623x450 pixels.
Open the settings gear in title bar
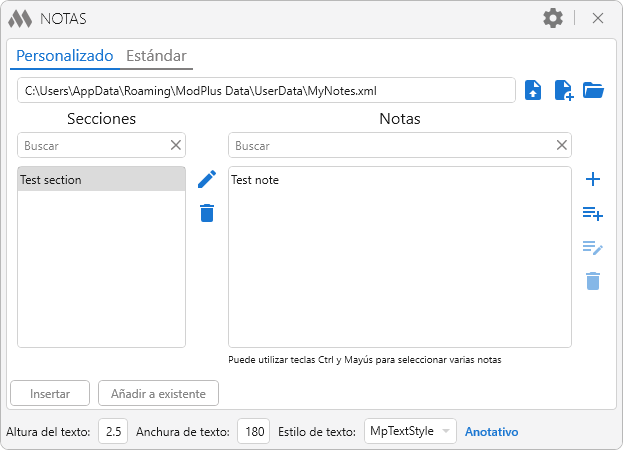553,18
